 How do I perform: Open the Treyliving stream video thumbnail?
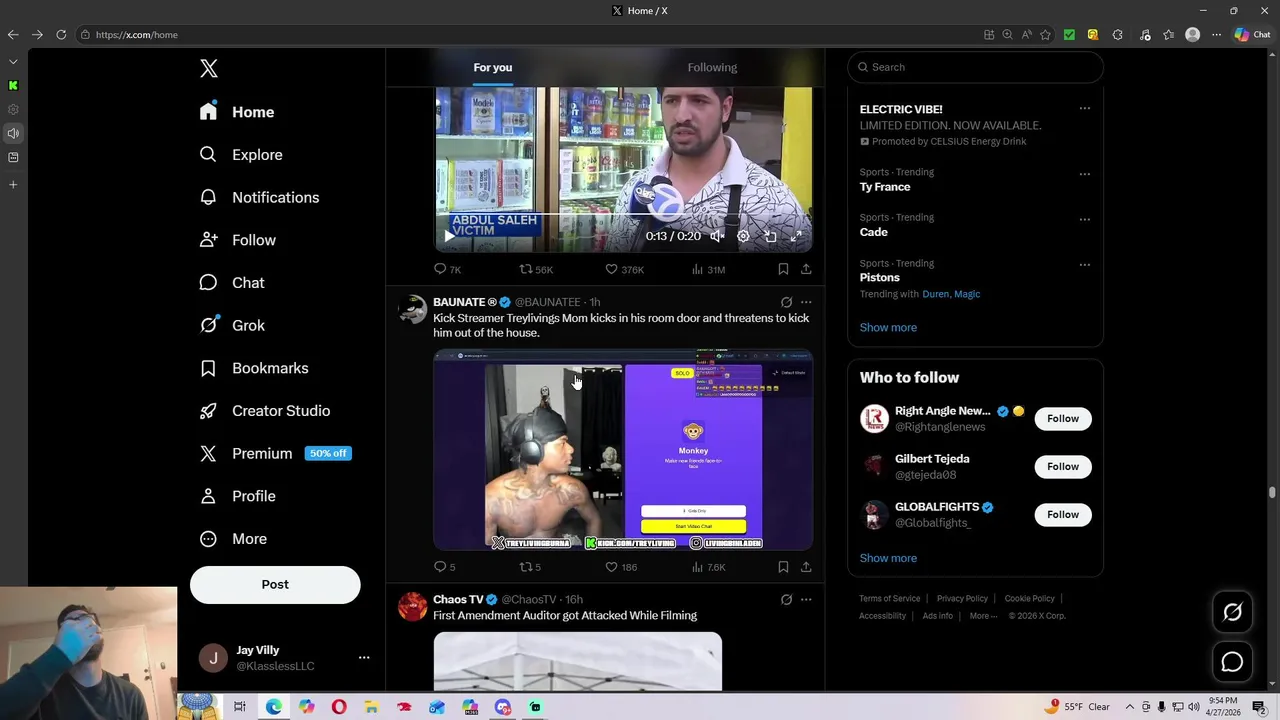point(623,450)
